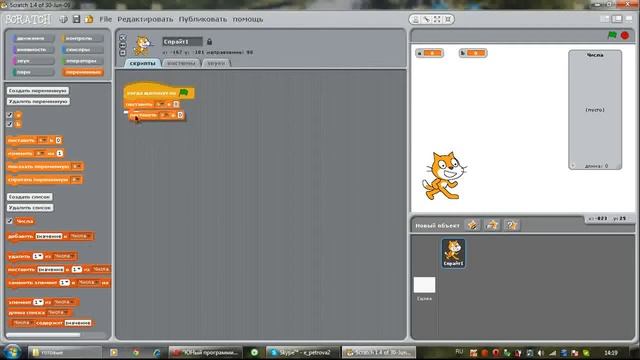Viewport: 640px width, 360px height.
Task: Toggle checkbox for variable b
Action: coord(10,124)
